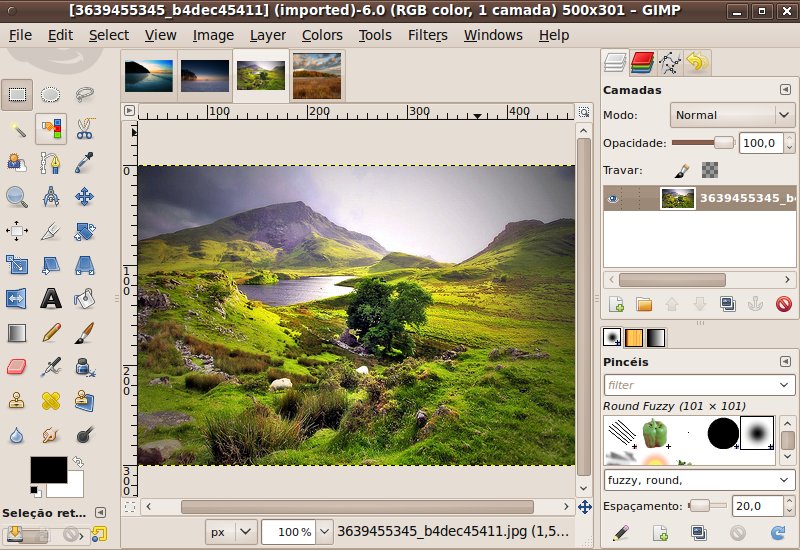Select the Bucket Fill tool
This screenshot has width=800, height=550.
pyautogui.click(x=84, y=299)
